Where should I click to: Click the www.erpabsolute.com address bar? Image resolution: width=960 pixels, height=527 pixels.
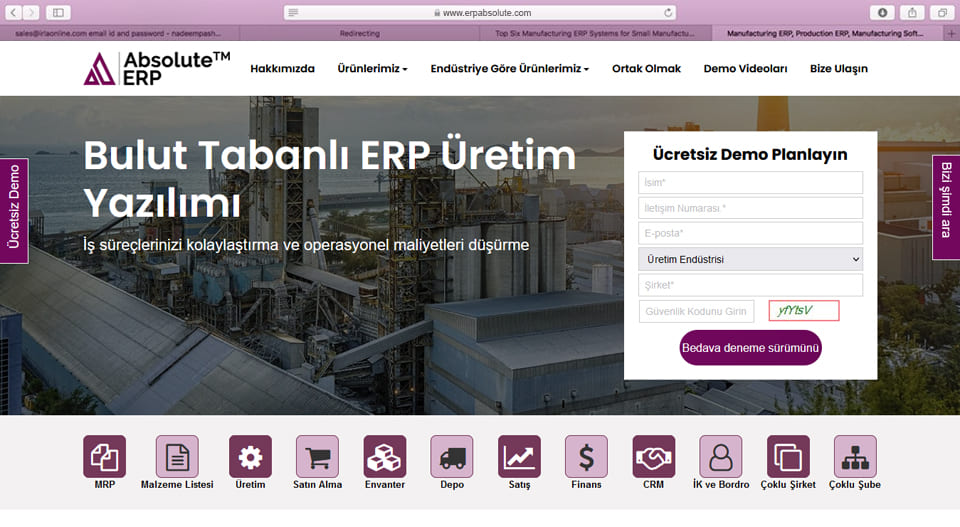[x=481, y=12]
